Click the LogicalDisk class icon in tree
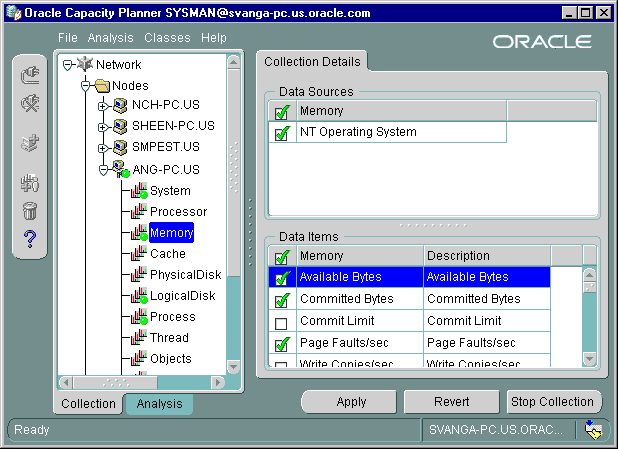618x449 pixels. pyautogui.click(x=139, y=296)
